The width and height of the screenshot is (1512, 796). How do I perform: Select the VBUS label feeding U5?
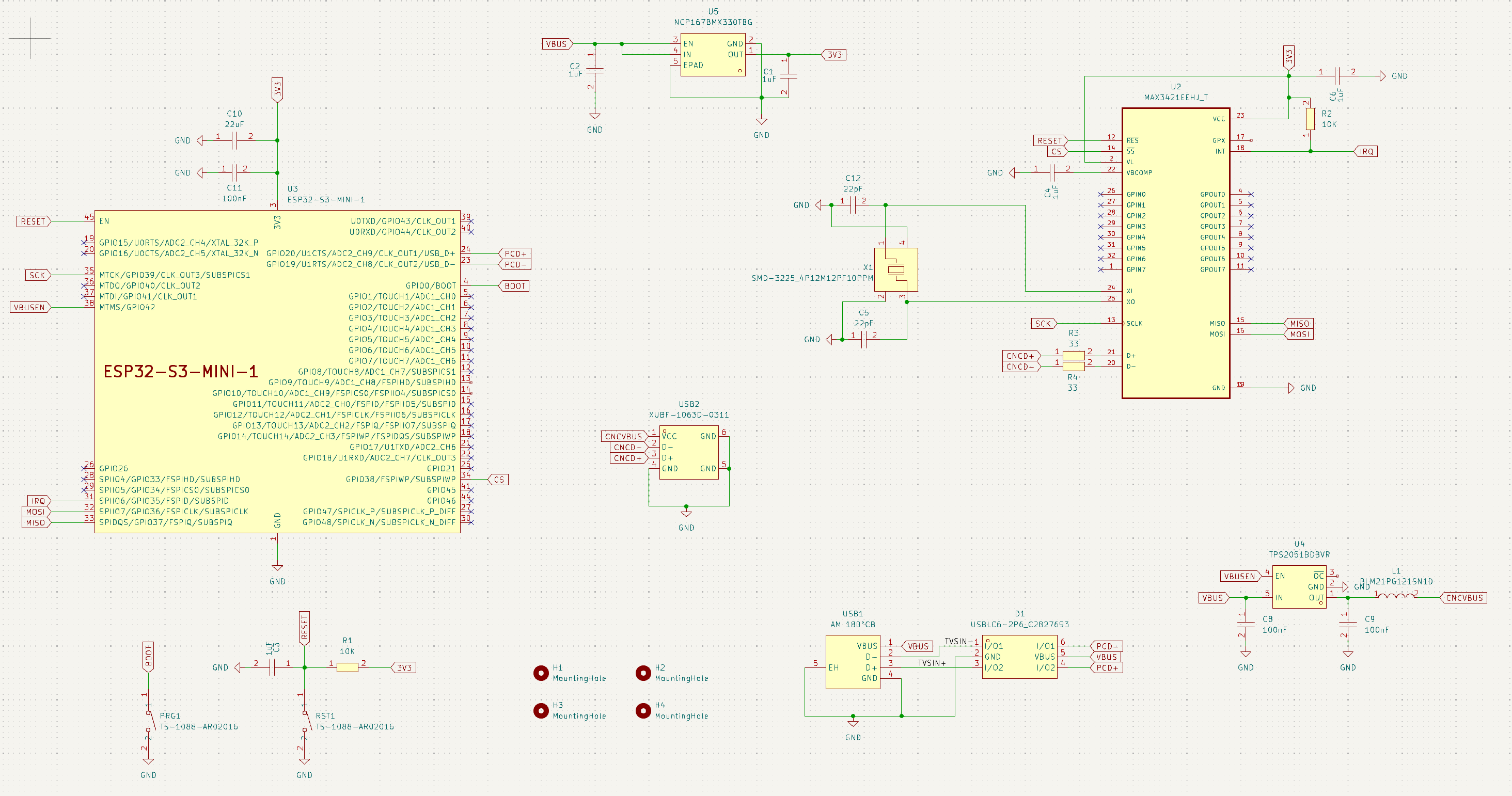click(x=558, y=44)
